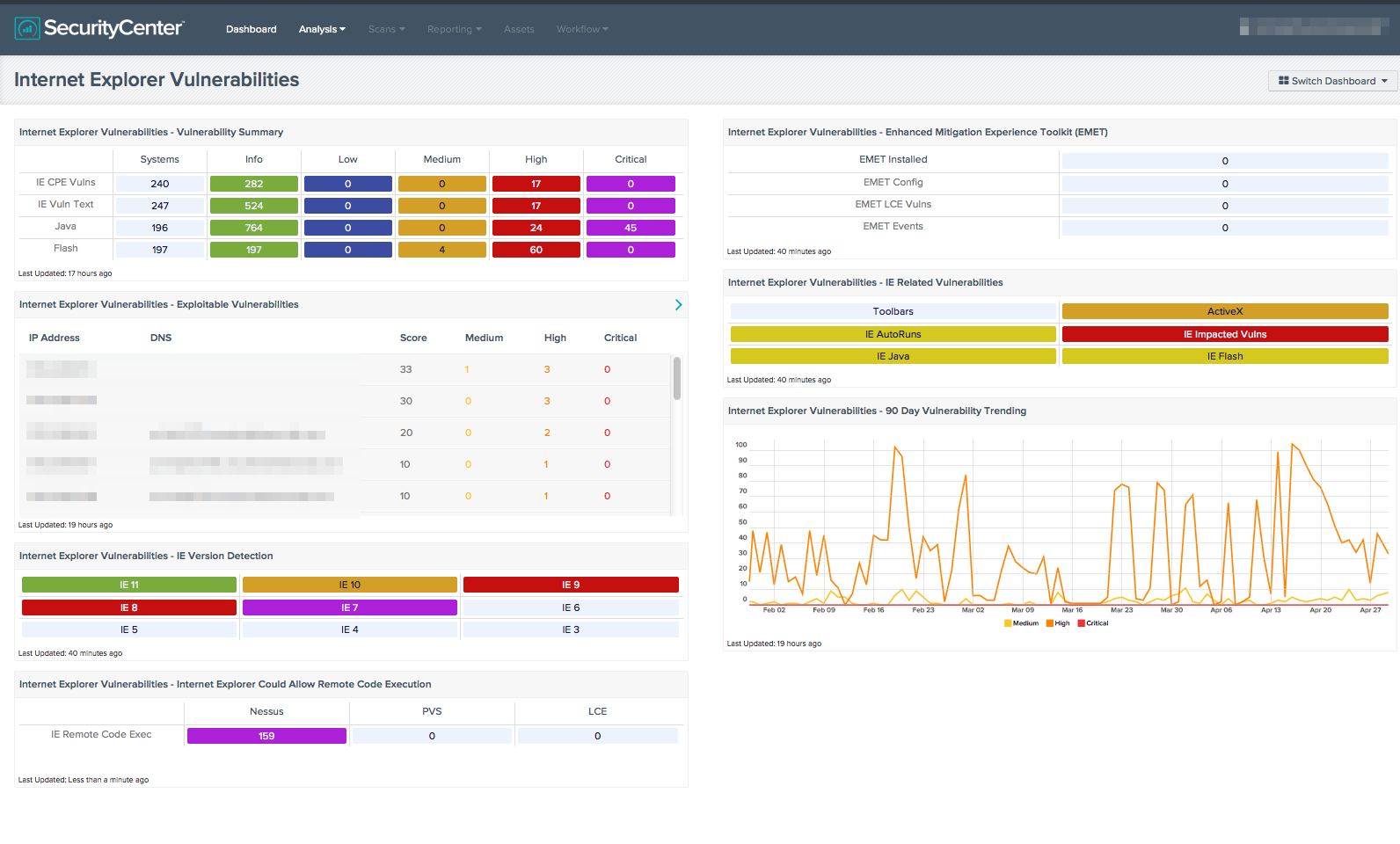Screen dimensions: 1400x844
Task: Click the Apr 20 date label on chart
Action: click(x=1320, y=610)
